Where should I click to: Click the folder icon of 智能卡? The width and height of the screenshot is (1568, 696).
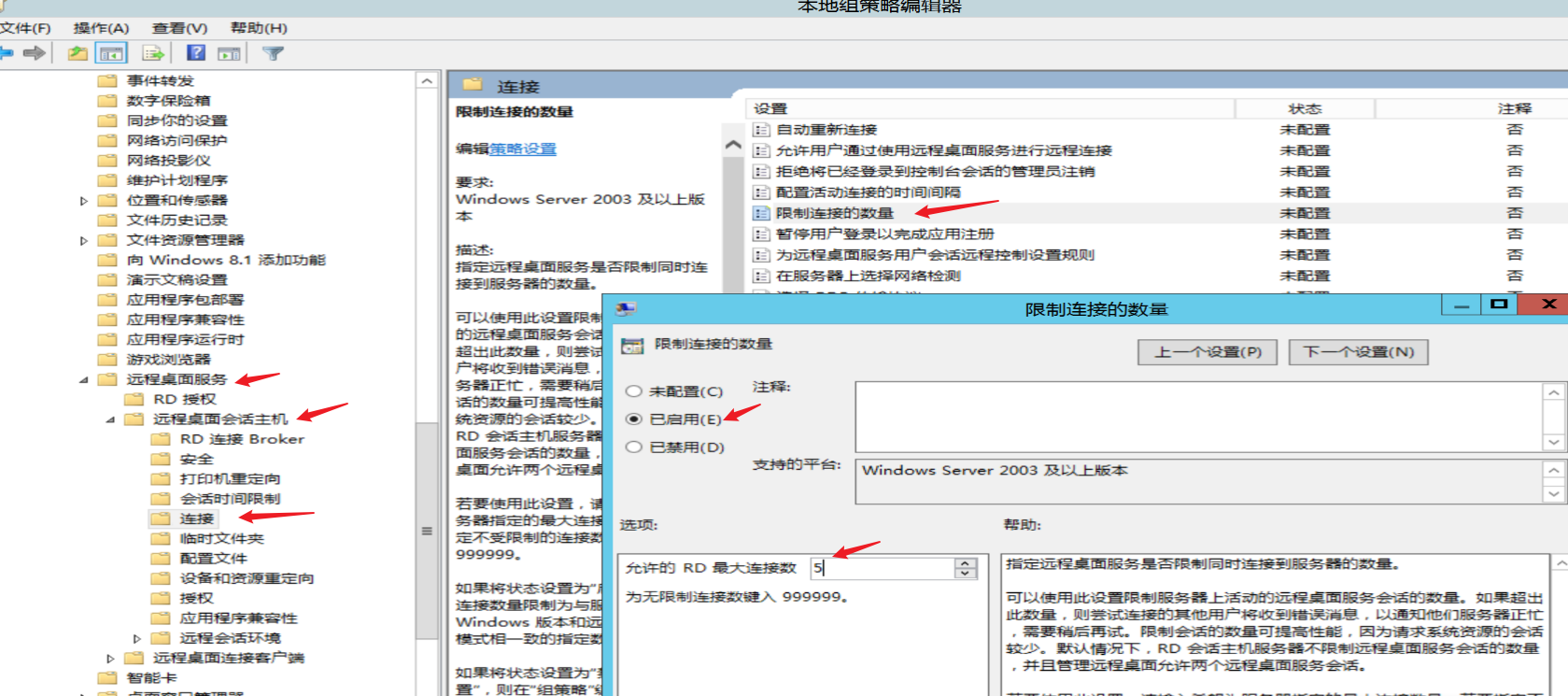click(107, 677)
